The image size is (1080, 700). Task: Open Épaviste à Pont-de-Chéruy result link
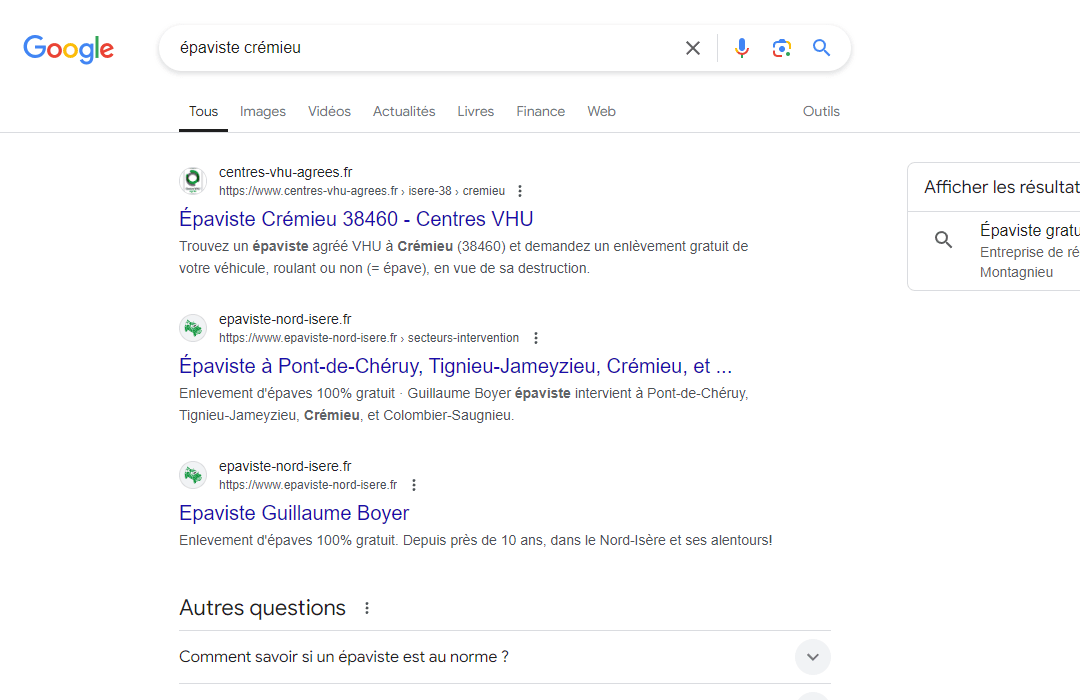click(x=455, y=366)
